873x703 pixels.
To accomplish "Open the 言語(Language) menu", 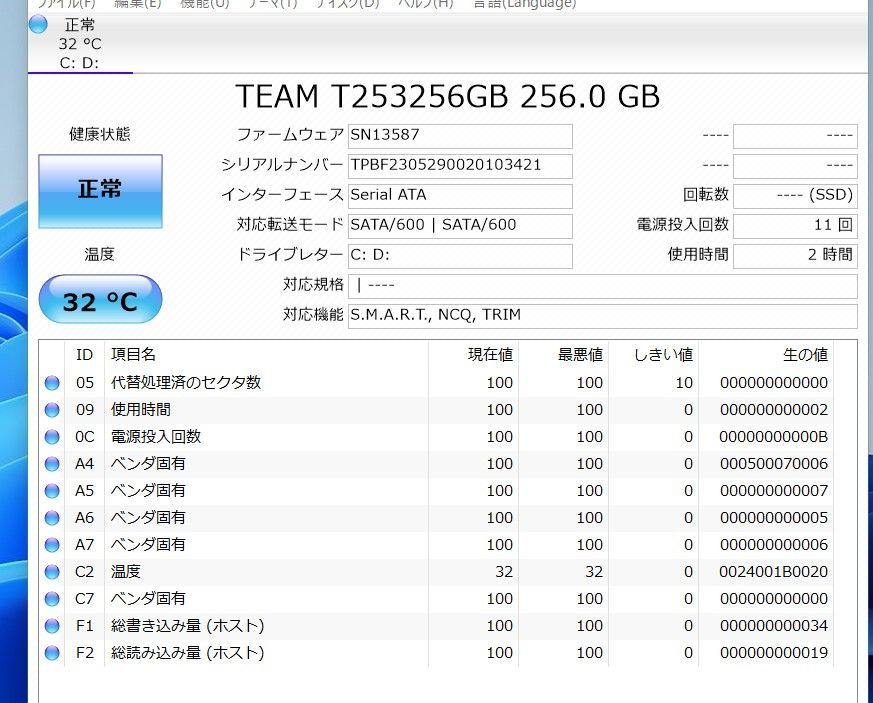I will (x=522, y=3).
